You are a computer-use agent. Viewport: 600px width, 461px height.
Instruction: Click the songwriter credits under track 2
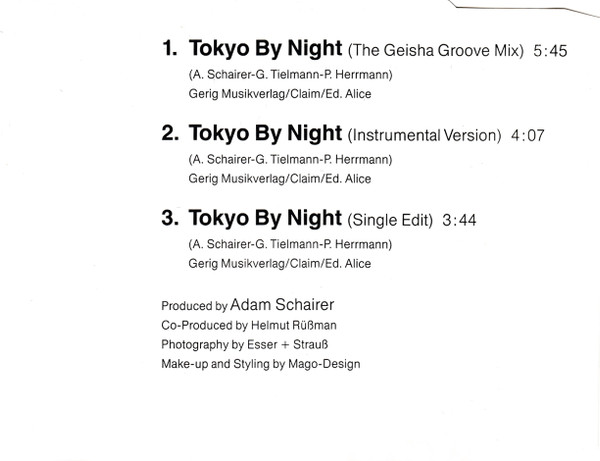[x=289, y=161]
